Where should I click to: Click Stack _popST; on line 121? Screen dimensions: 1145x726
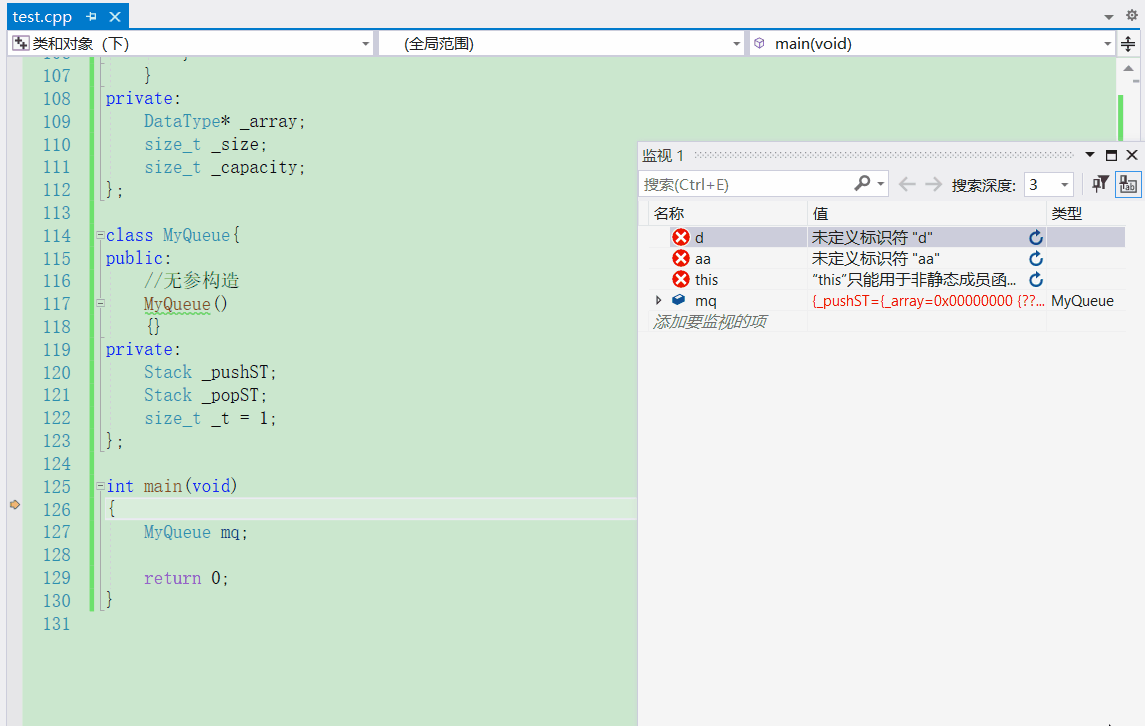click(x=205, y=395)
